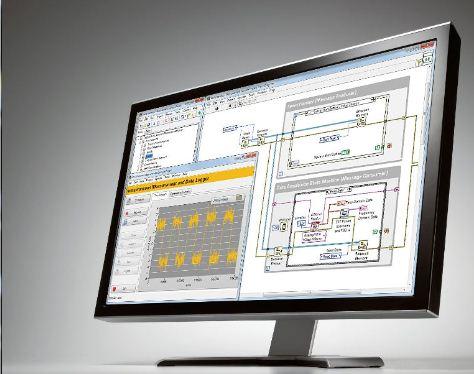Click red icon button at front panel bottom

click(115, 288)
